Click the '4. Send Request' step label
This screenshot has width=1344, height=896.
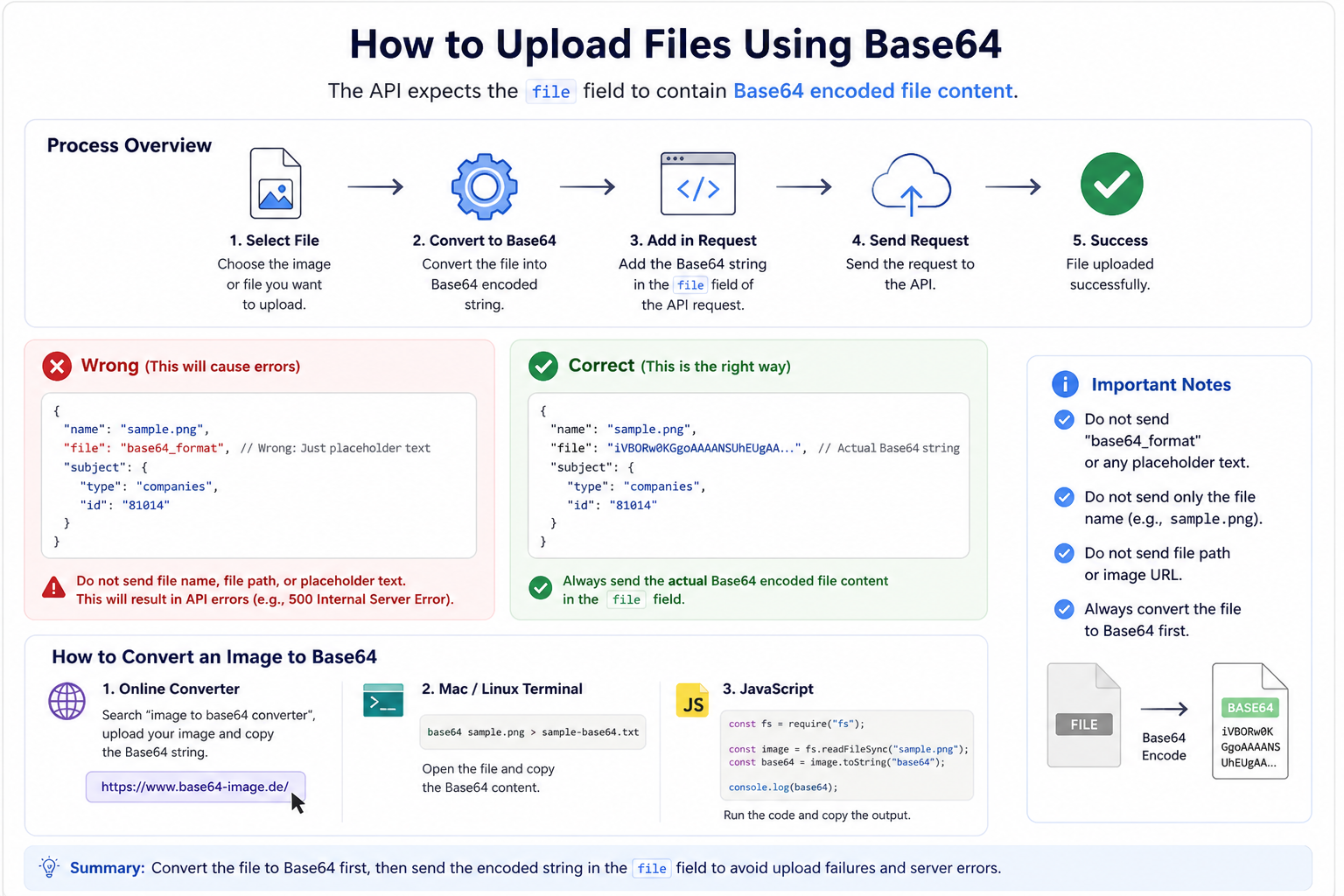(910, 241)
